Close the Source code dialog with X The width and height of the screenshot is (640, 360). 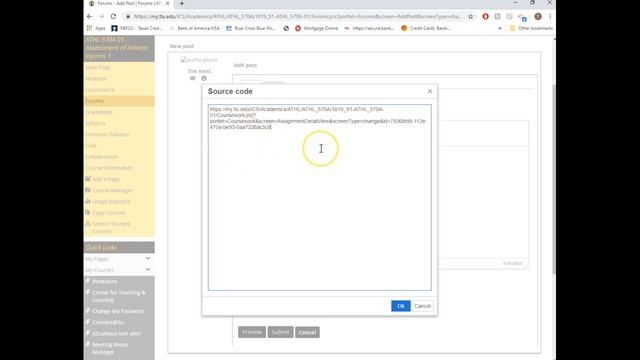430,91
